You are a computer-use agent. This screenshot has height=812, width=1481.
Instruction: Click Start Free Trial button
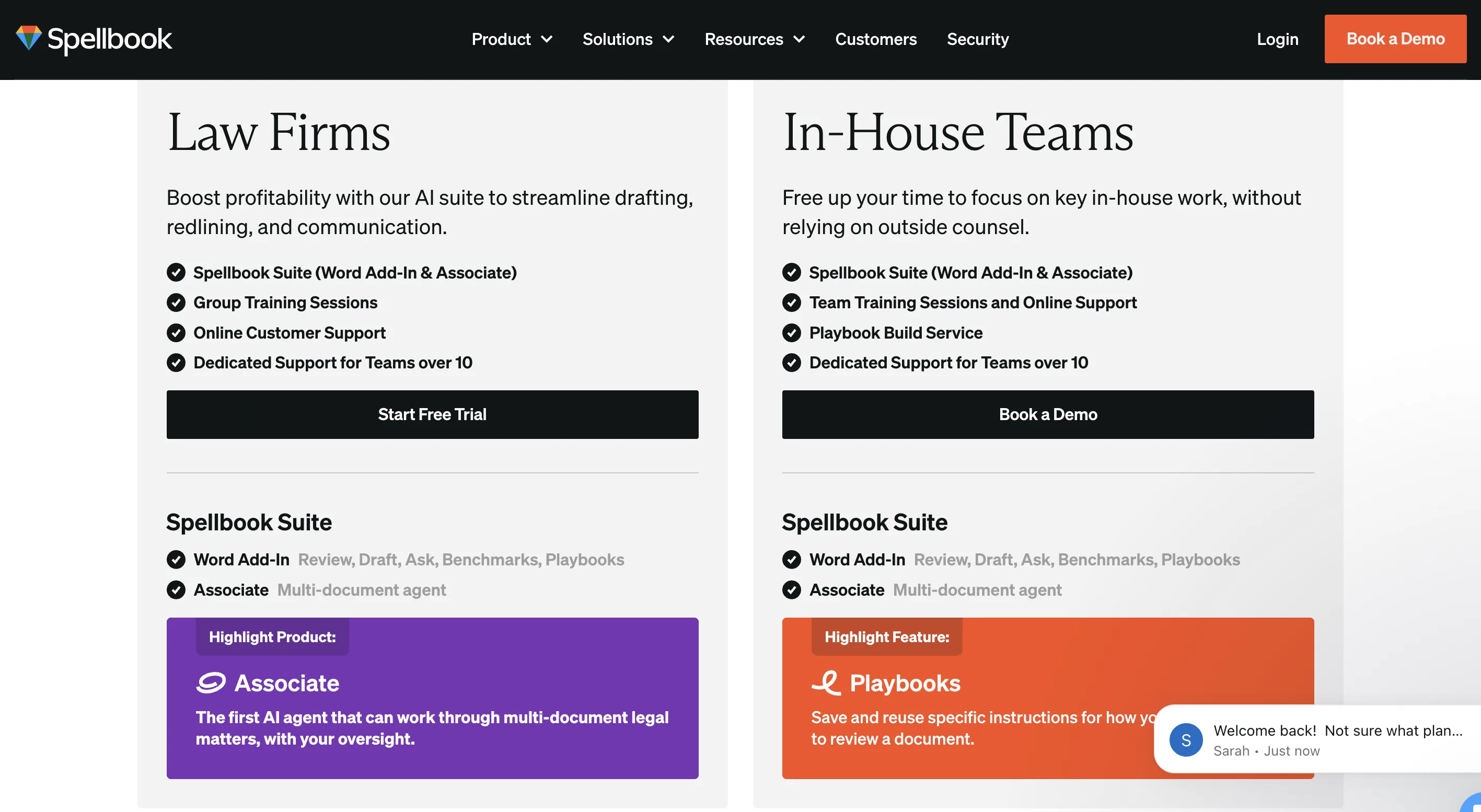point(432,414)
